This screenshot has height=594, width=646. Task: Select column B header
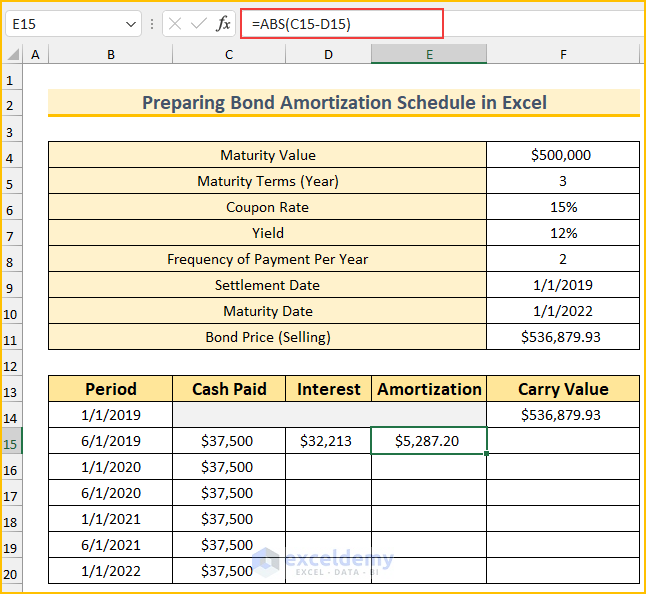(110, 55)
